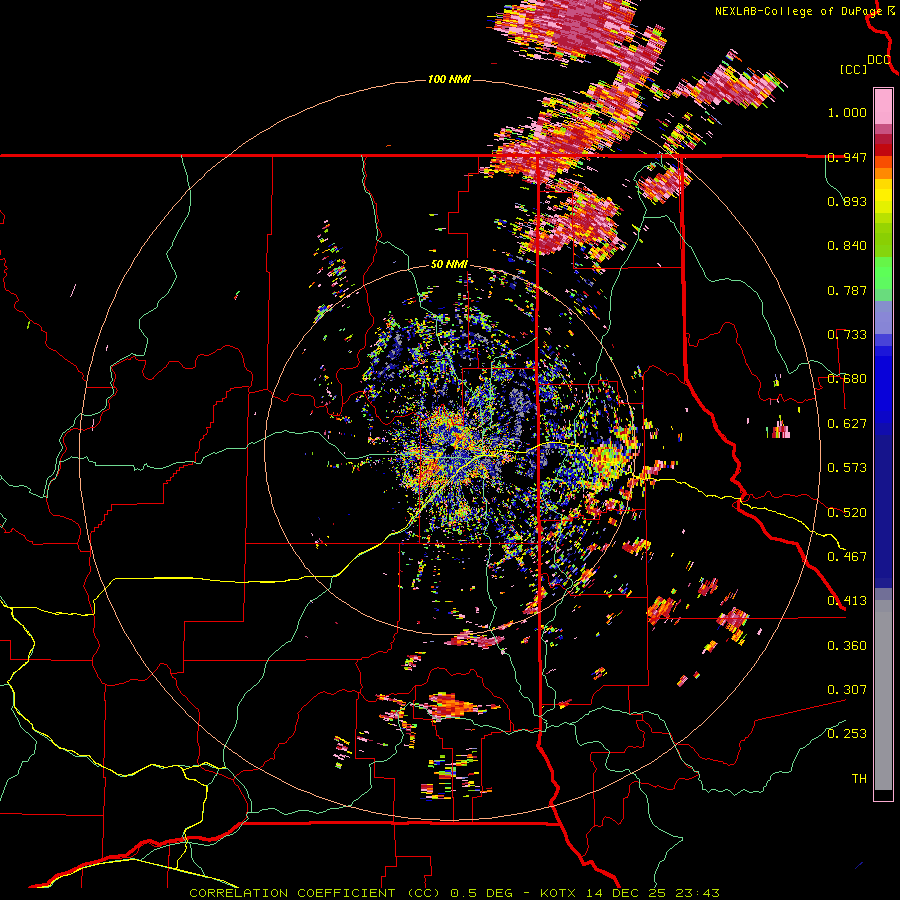Click the Correlation Coefficient KOTX caption text
The image size is (900, 900).
[x=454, y=893]
